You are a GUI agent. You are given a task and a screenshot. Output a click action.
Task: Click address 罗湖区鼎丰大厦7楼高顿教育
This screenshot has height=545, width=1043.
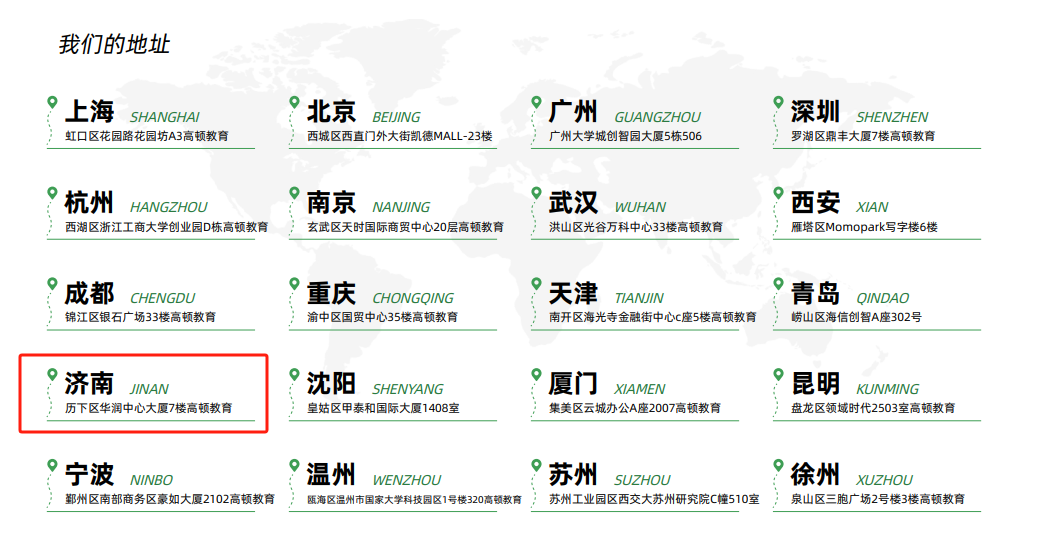click(863, 136)
